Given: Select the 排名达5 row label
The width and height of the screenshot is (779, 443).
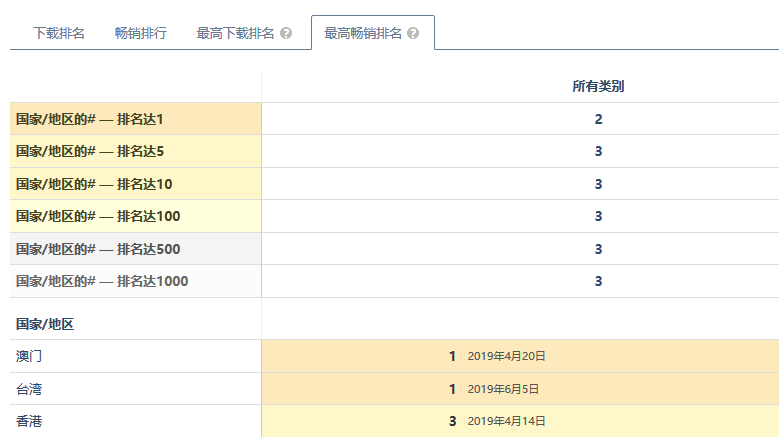Looking at the screenshot, I should (90, 152).
